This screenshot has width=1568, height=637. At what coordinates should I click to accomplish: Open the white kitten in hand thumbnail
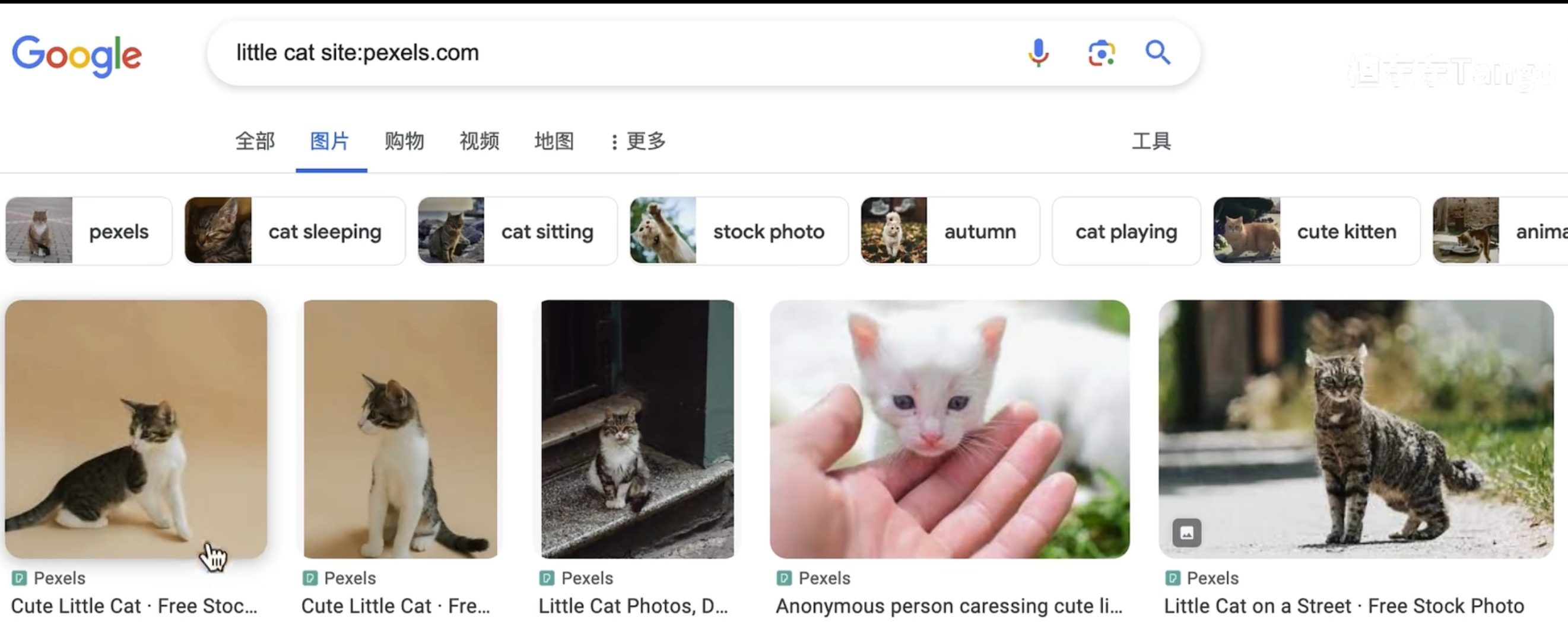point(950,429)
